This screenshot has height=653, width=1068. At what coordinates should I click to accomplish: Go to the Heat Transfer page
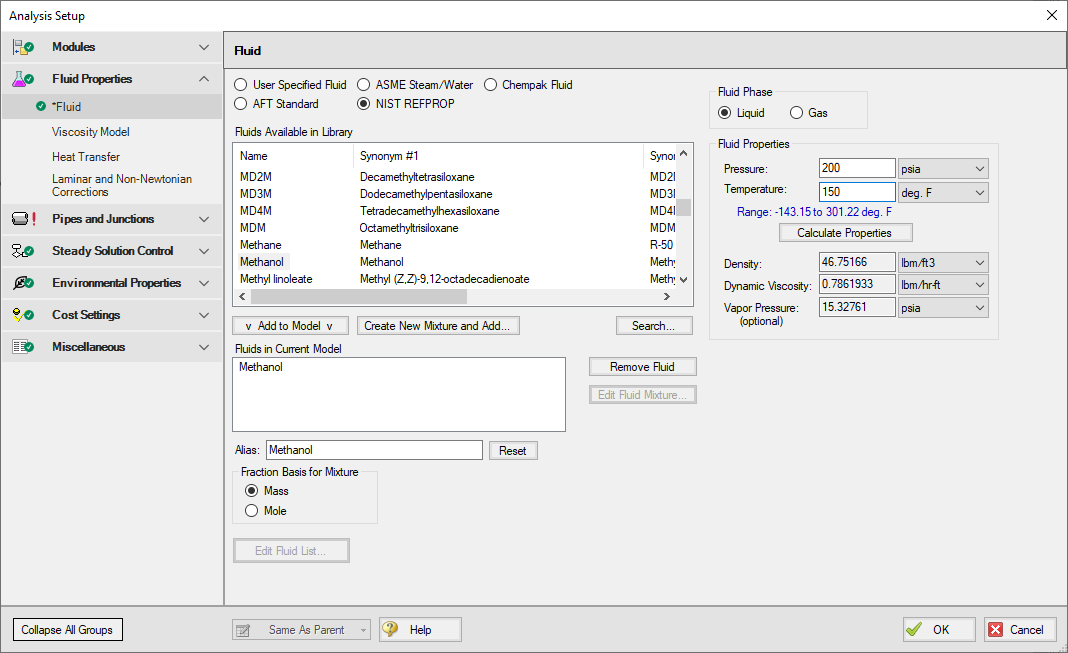point(86,157)
